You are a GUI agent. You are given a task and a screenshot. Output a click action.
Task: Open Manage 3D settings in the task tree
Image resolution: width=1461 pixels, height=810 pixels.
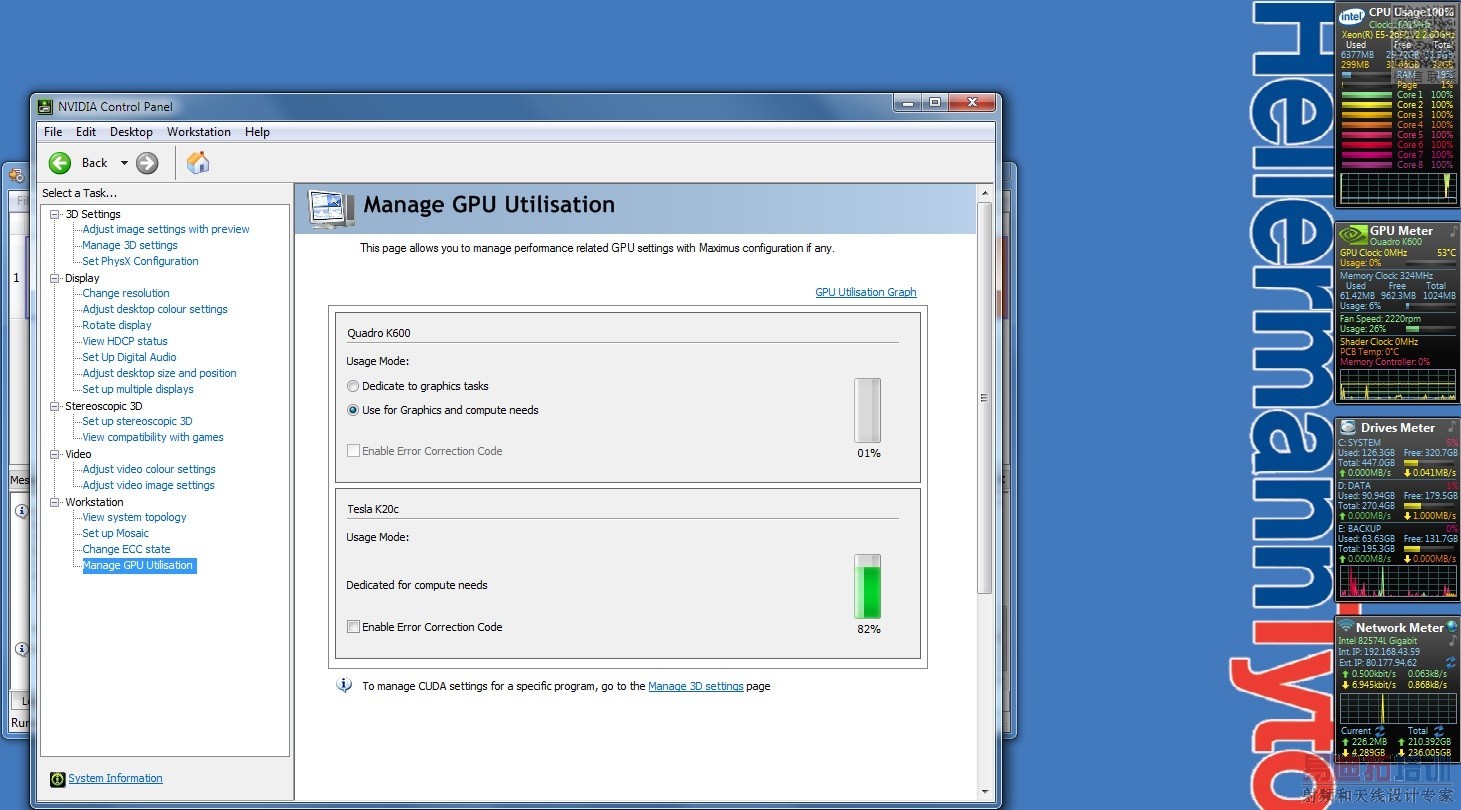[x=130, y=245]
